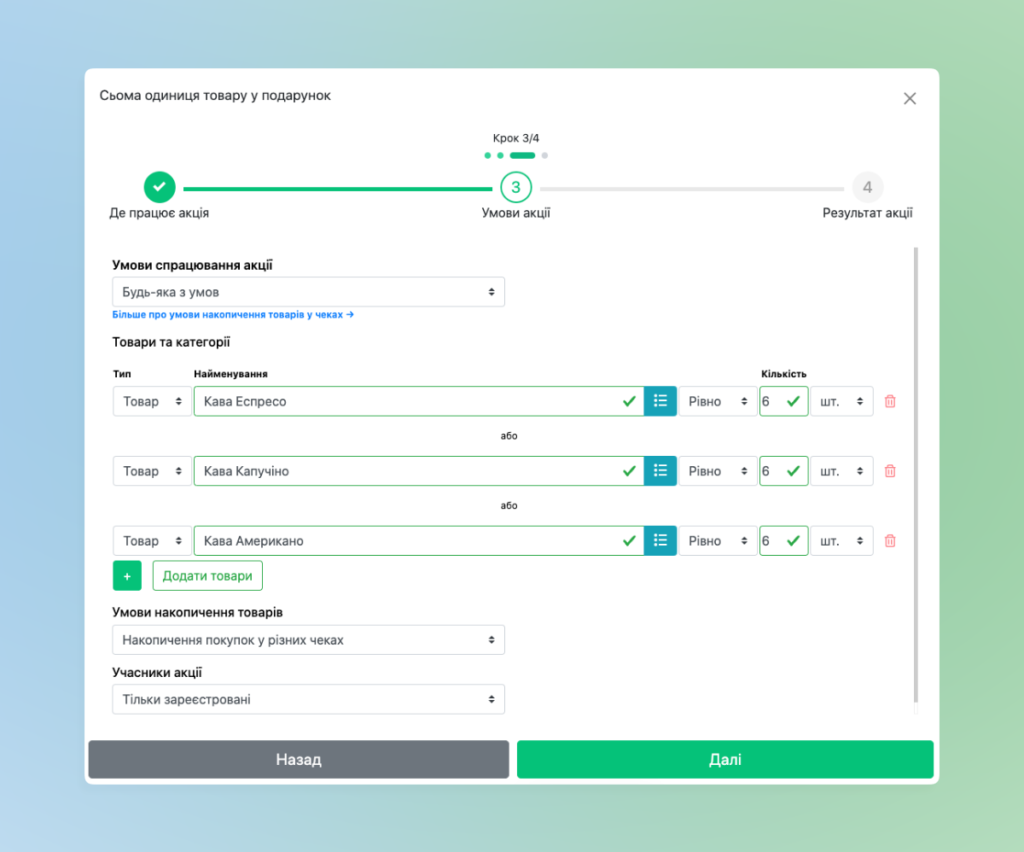
Task: Jump to step 4 Результат акції
Action: [867, 187]
